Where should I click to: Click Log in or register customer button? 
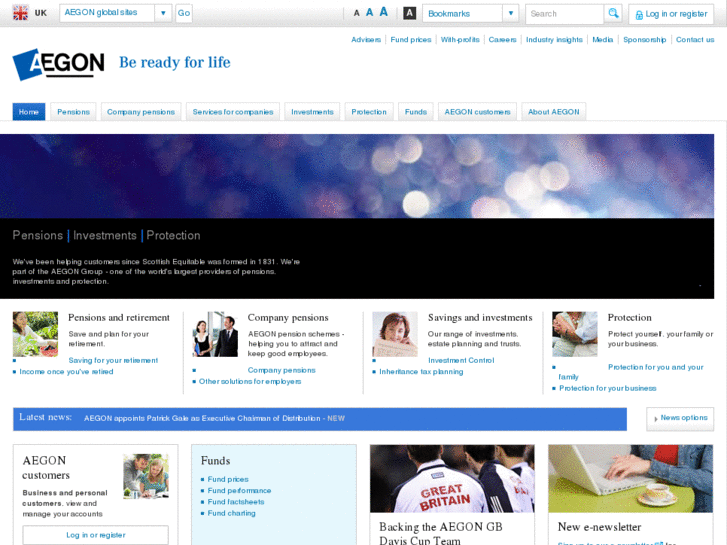[96, 535]
